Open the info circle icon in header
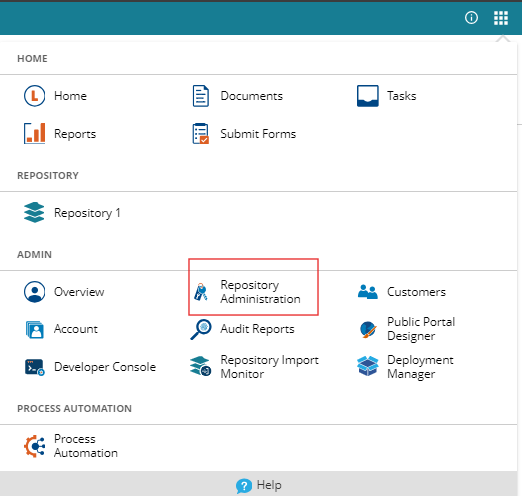The height and width of the screenshot is (496, 522). coord(471,17)
